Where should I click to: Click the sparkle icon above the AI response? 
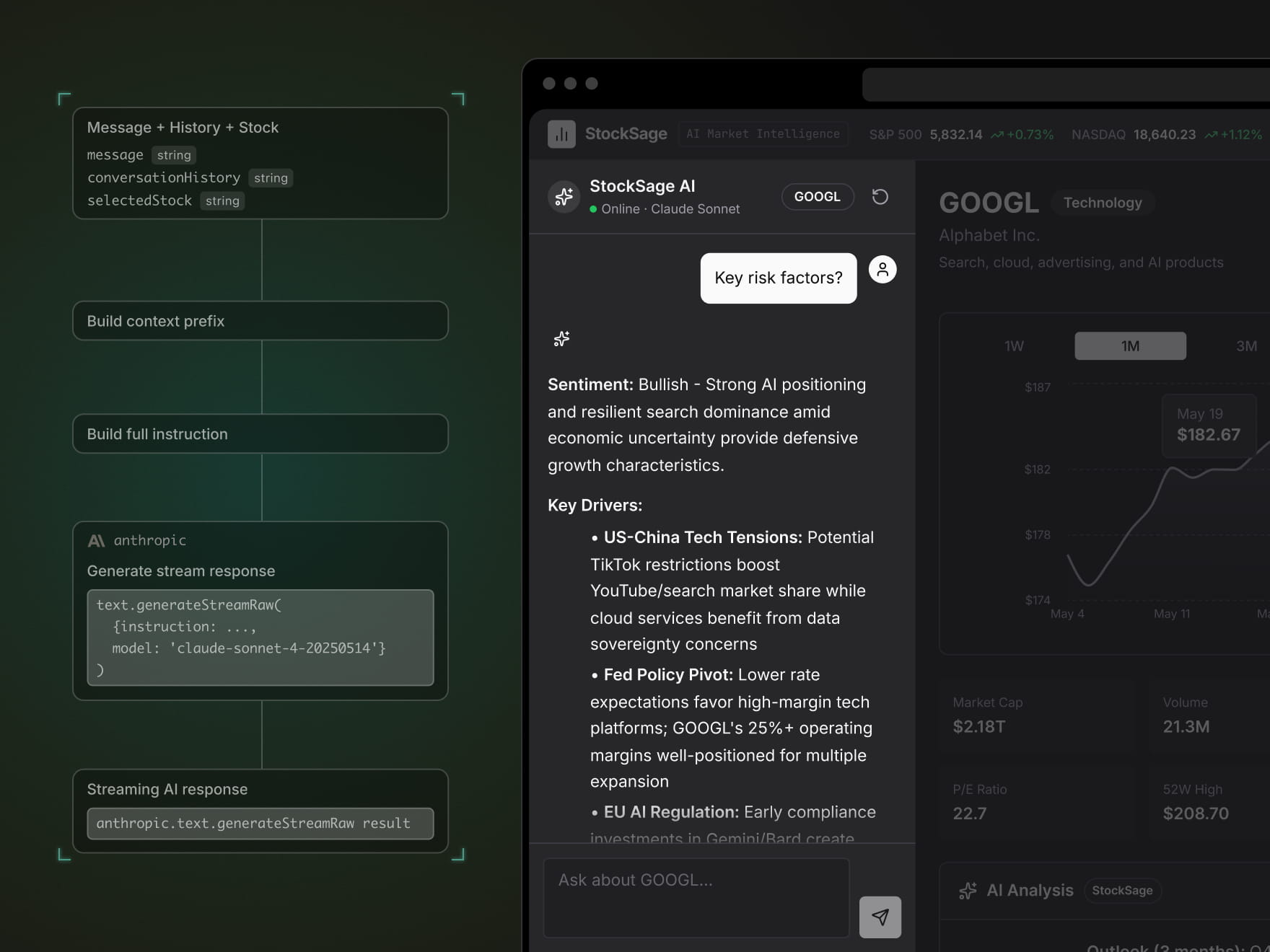(561, 339)
